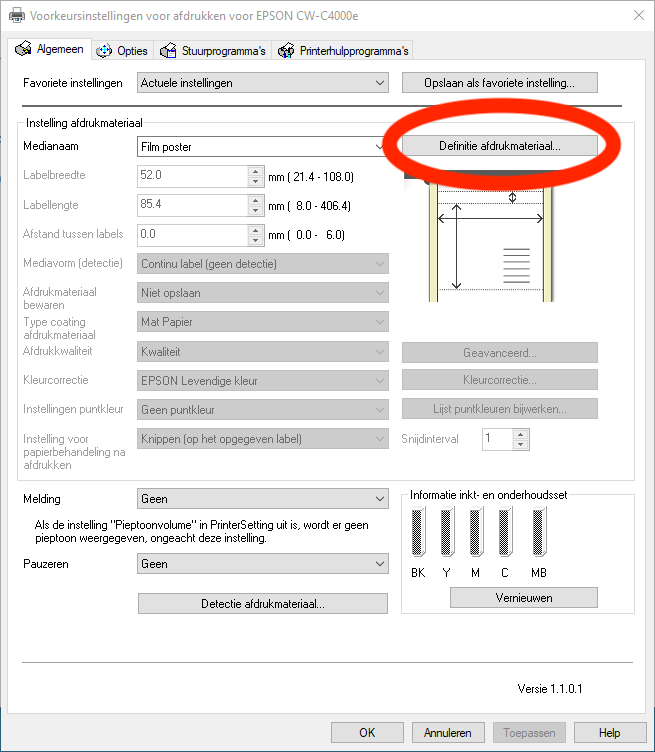Click the Geavanceerd button
Screen dimensions: 655x752
500,352
